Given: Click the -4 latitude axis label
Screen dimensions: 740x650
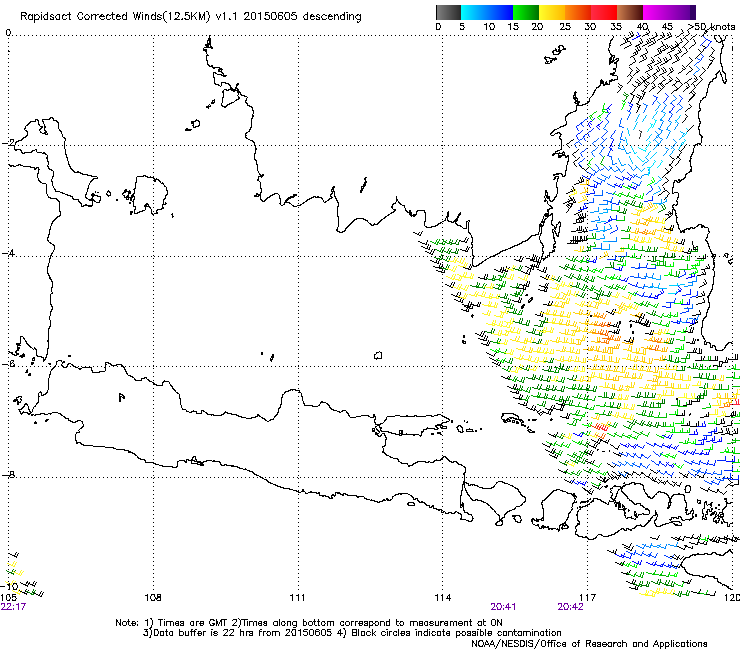Looking at the screenshot, I should click(x=8, y=253).
